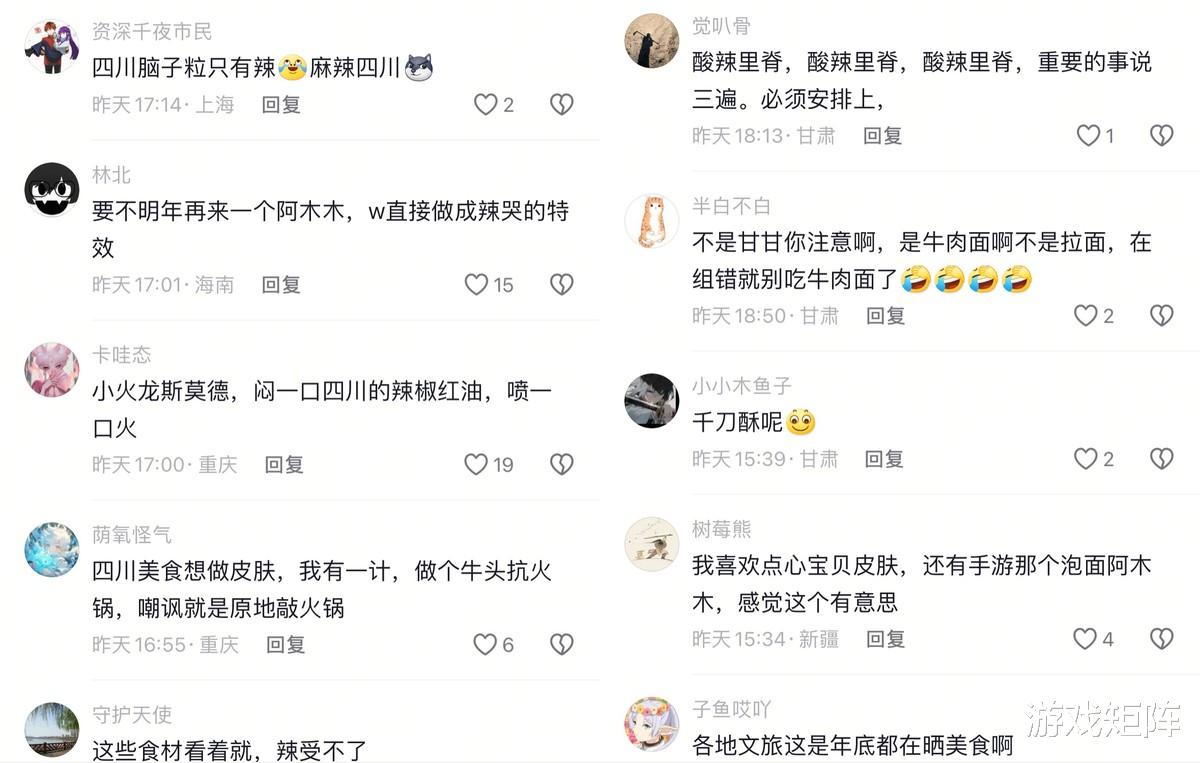Reply to 林北's comment from 海南
This screenshot has height=763, width=1200.
click(281, 285)
